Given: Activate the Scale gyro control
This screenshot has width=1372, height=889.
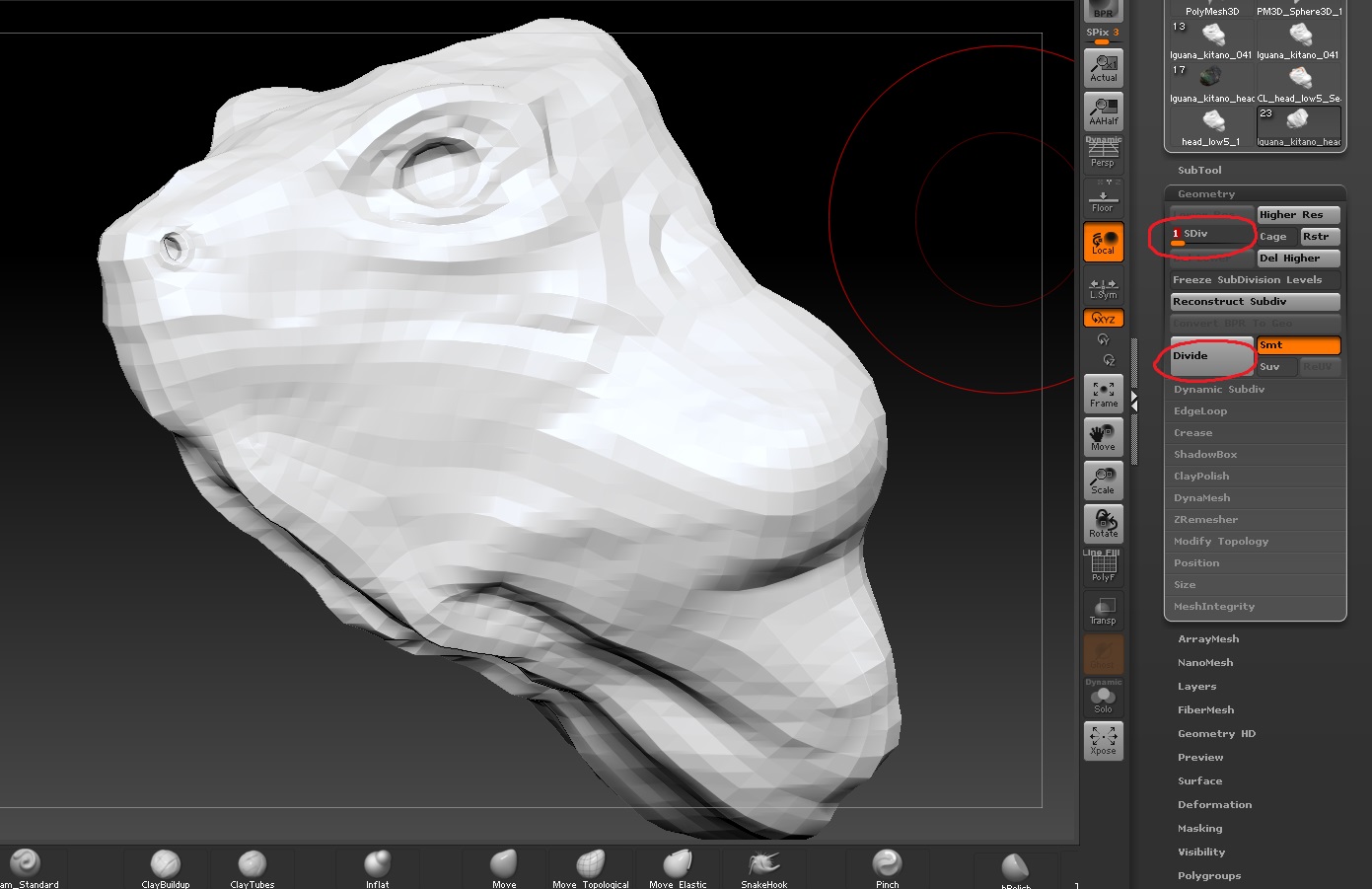Looking at the screenshot, I should (1103, 481).
